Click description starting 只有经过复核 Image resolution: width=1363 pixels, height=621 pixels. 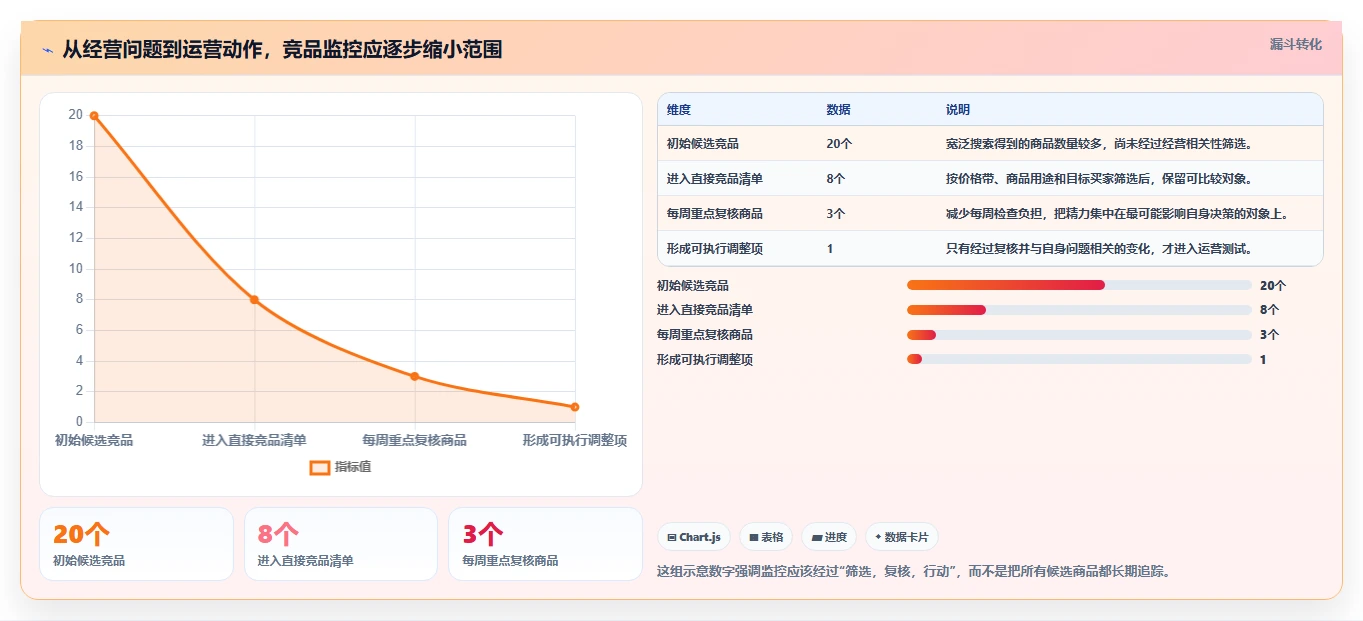[1099, 249]
